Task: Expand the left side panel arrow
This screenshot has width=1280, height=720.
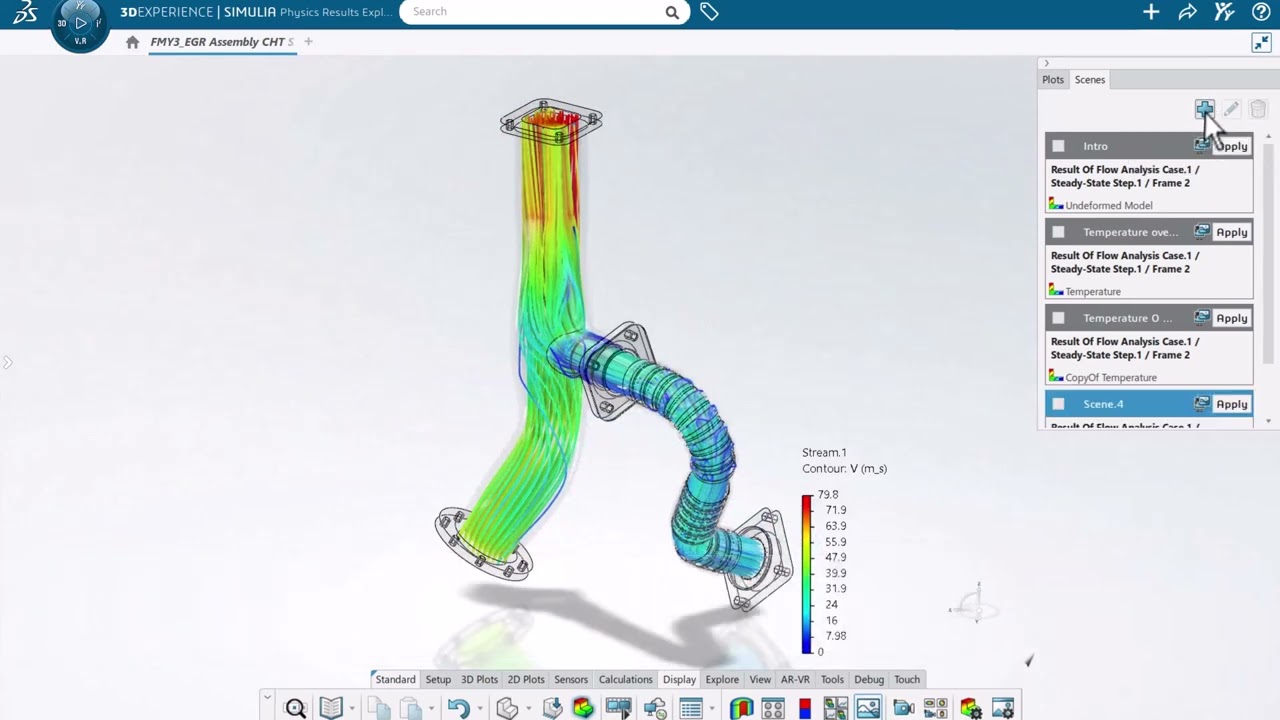Action: (x=7, y=362)
